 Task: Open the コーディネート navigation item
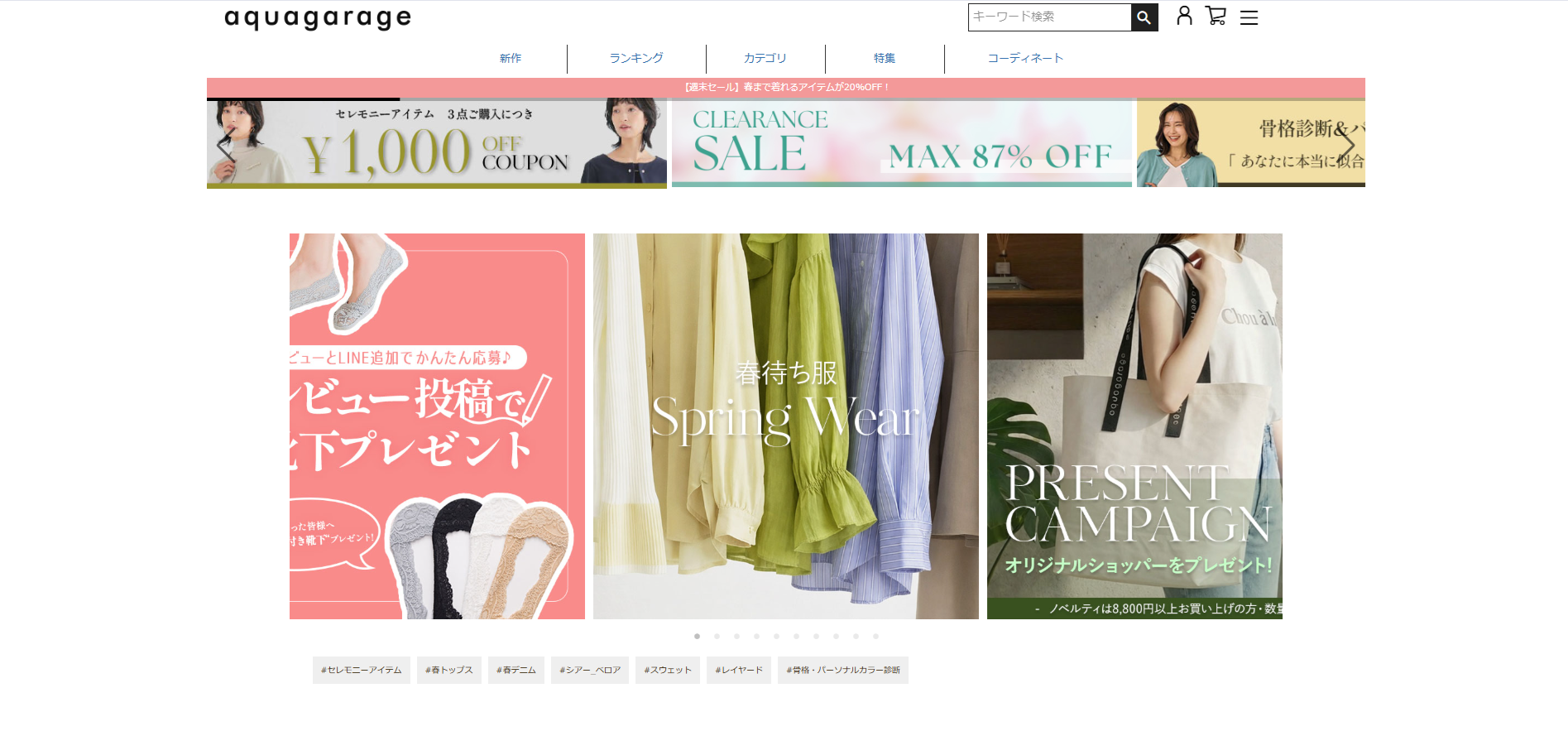(x=1025, y=59)
